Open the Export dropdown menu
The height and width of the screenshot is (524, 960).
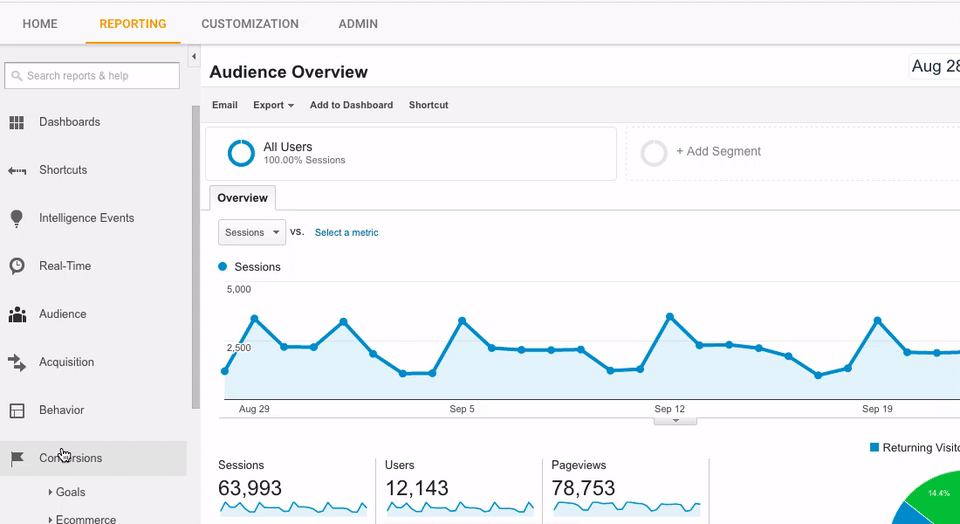pyautogui.click(x=273, y=105)
